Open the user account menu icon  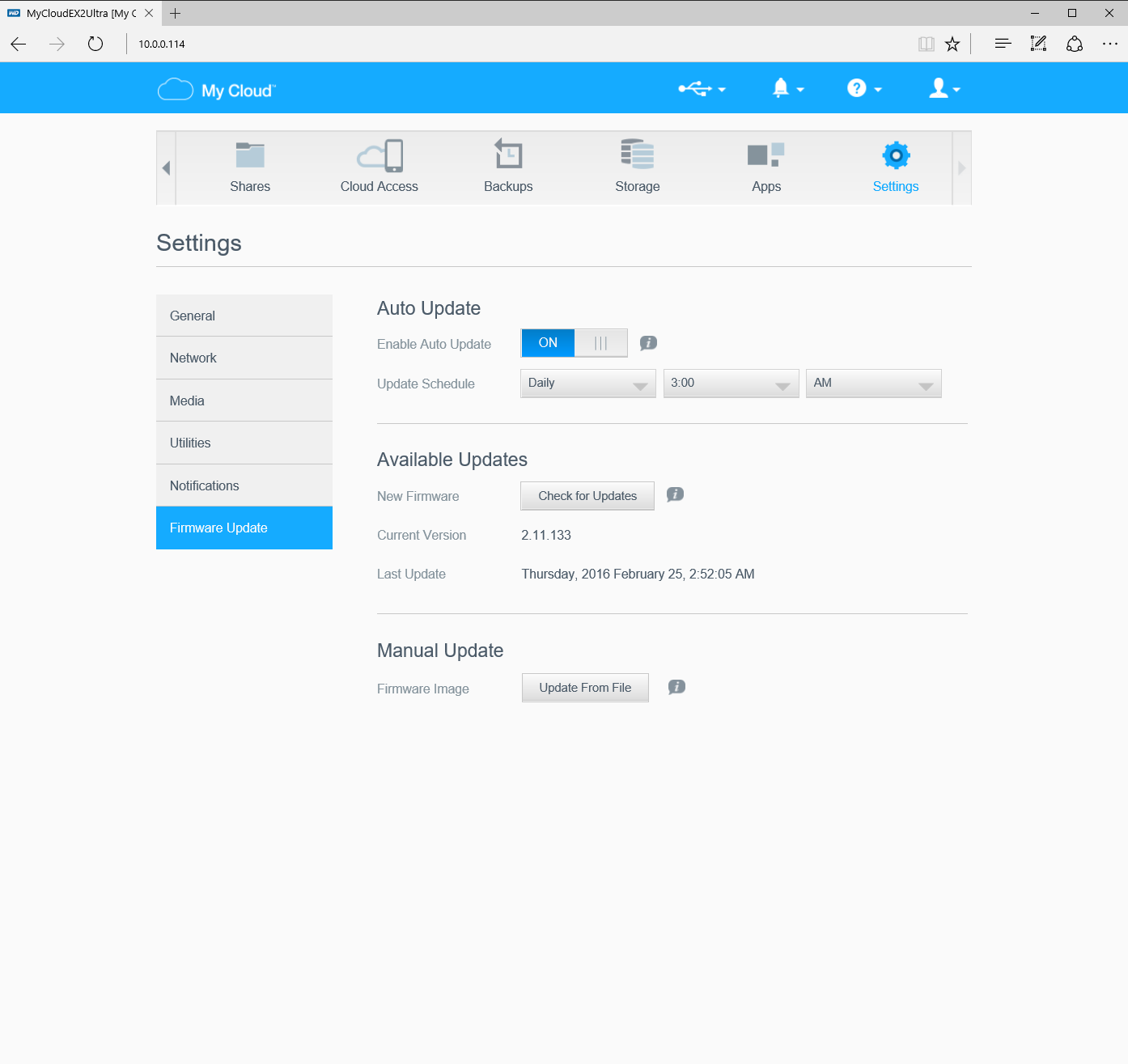point(944,88)
